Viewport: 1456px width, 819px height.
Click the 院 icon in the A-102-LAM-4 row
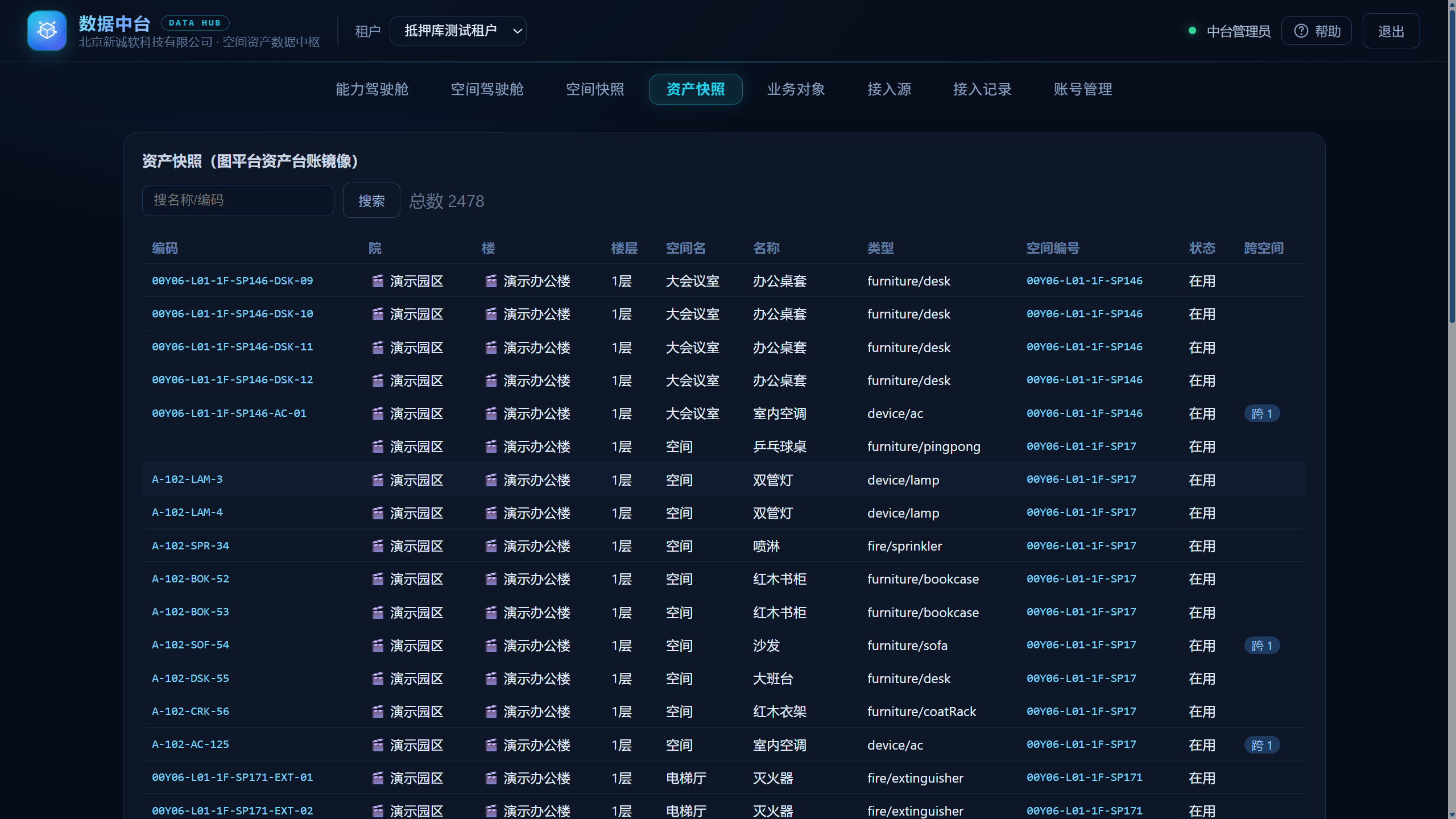pyautogui.click(x=378, y=513)
